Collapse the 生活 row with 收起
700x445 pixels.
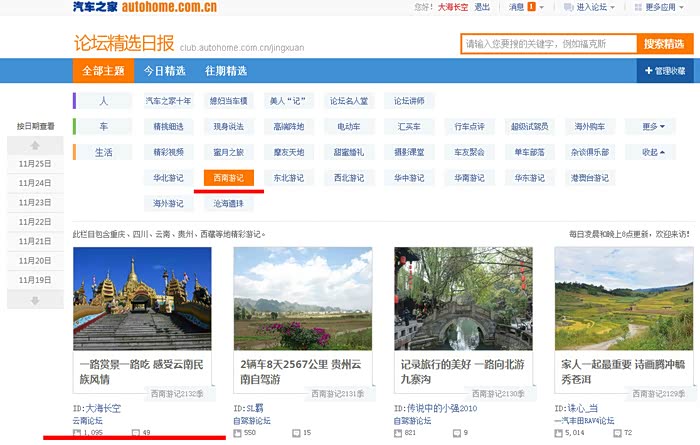click(x=656, y=152)
